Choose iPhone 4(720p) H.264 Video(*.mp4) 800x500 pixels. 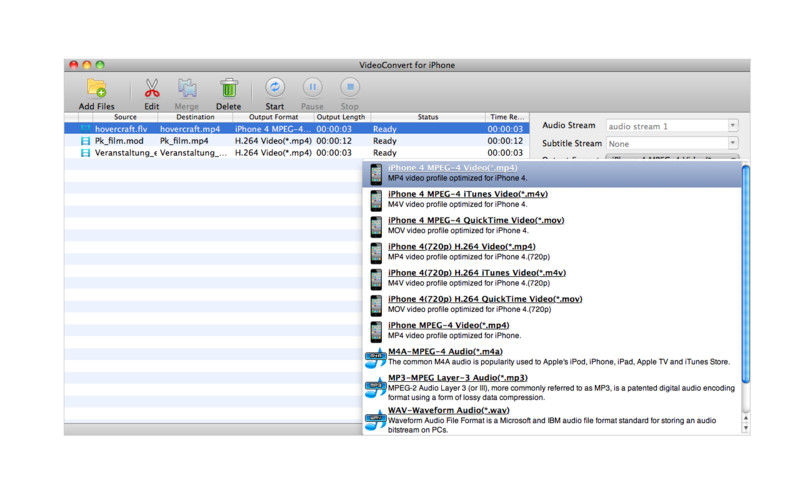462,246
